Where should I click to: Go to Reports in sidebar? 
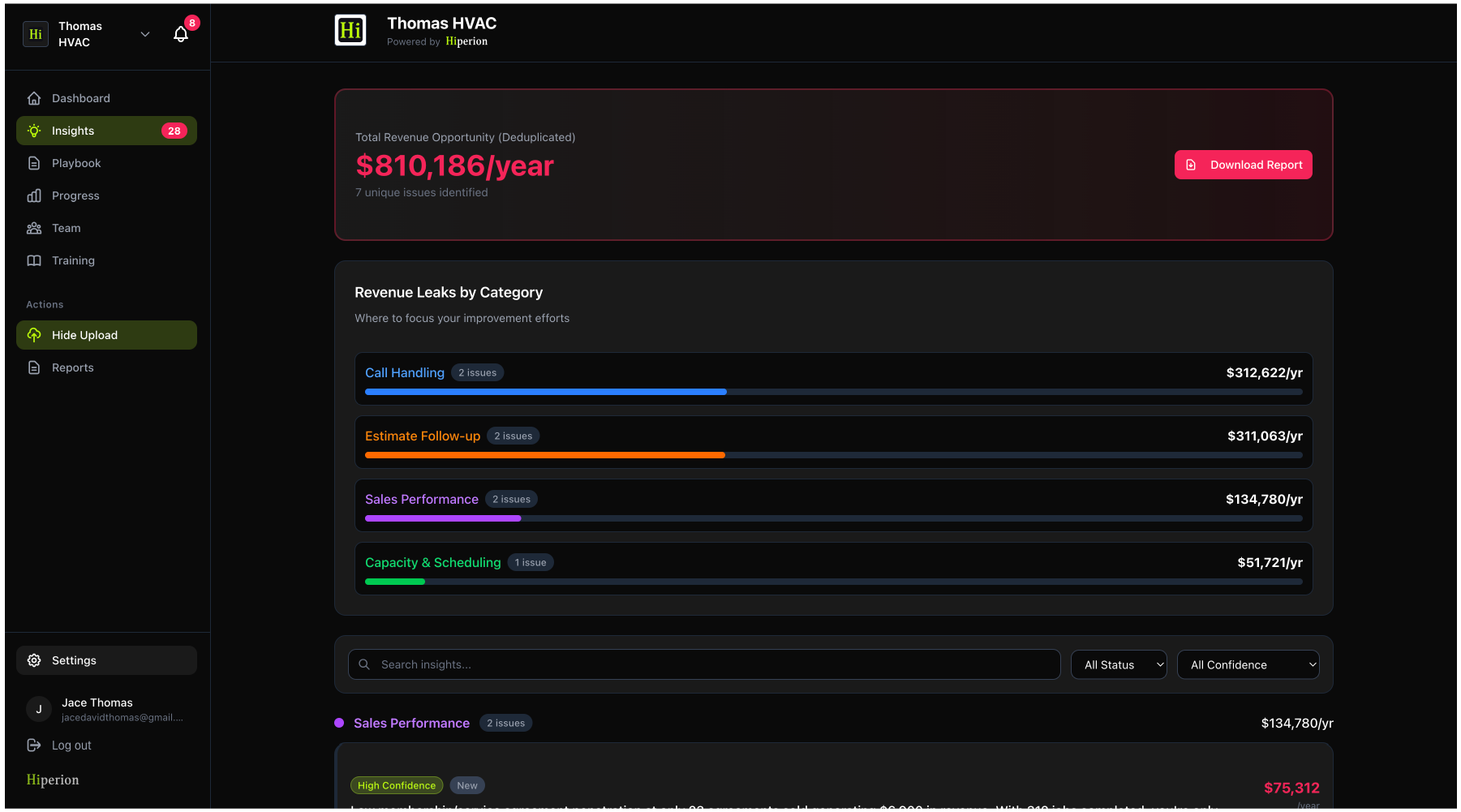(x=73, y=367)
